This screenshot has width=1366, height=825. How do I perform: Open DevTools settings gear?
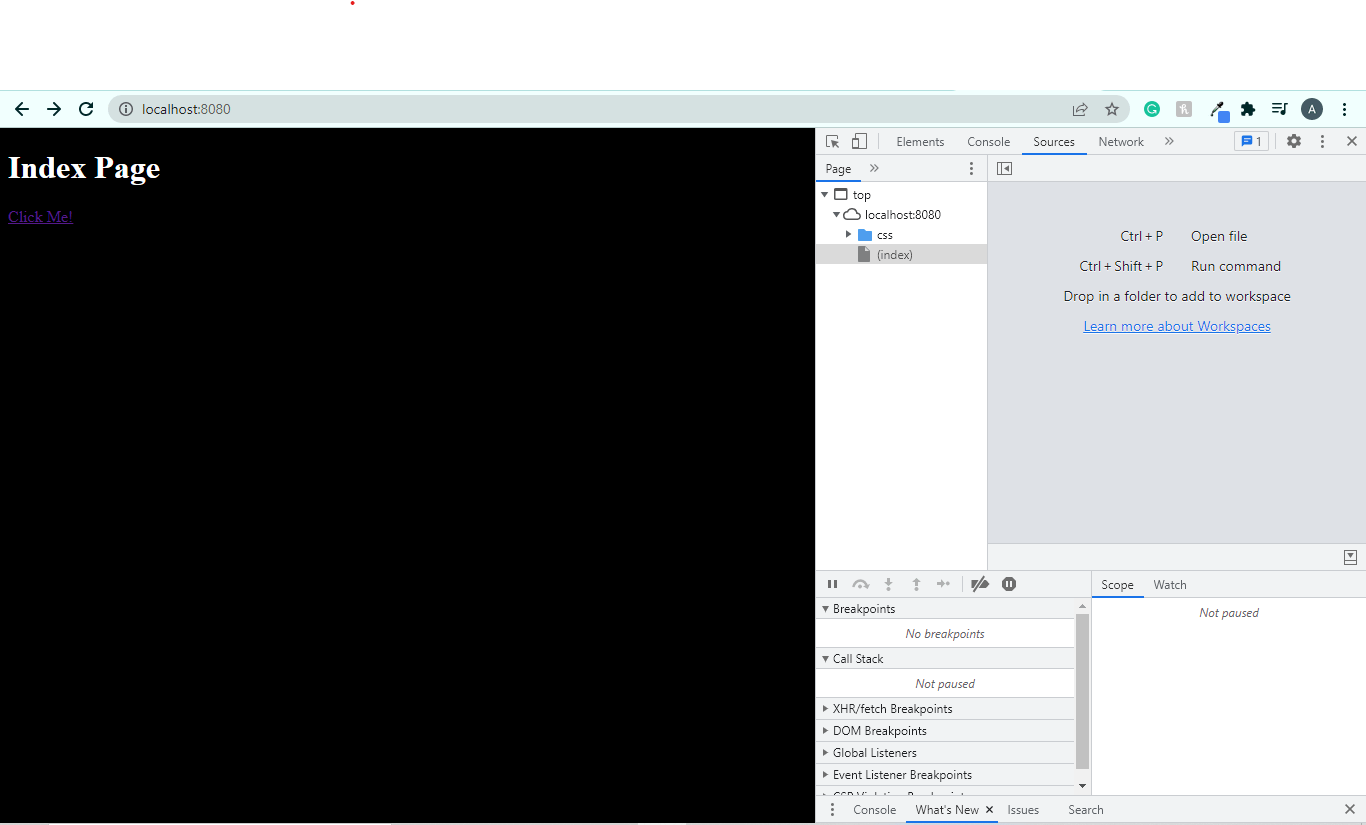[x=1294, y=141]
